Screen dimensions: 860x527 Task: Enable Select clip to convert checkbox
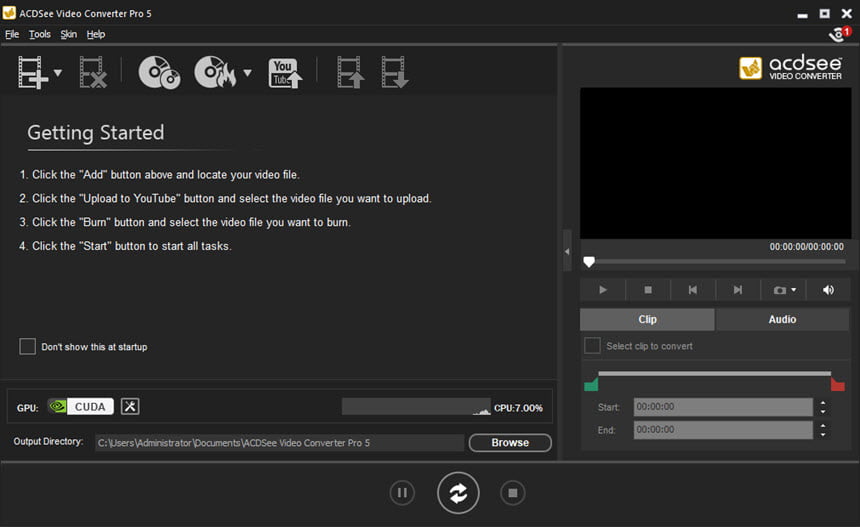592,345
